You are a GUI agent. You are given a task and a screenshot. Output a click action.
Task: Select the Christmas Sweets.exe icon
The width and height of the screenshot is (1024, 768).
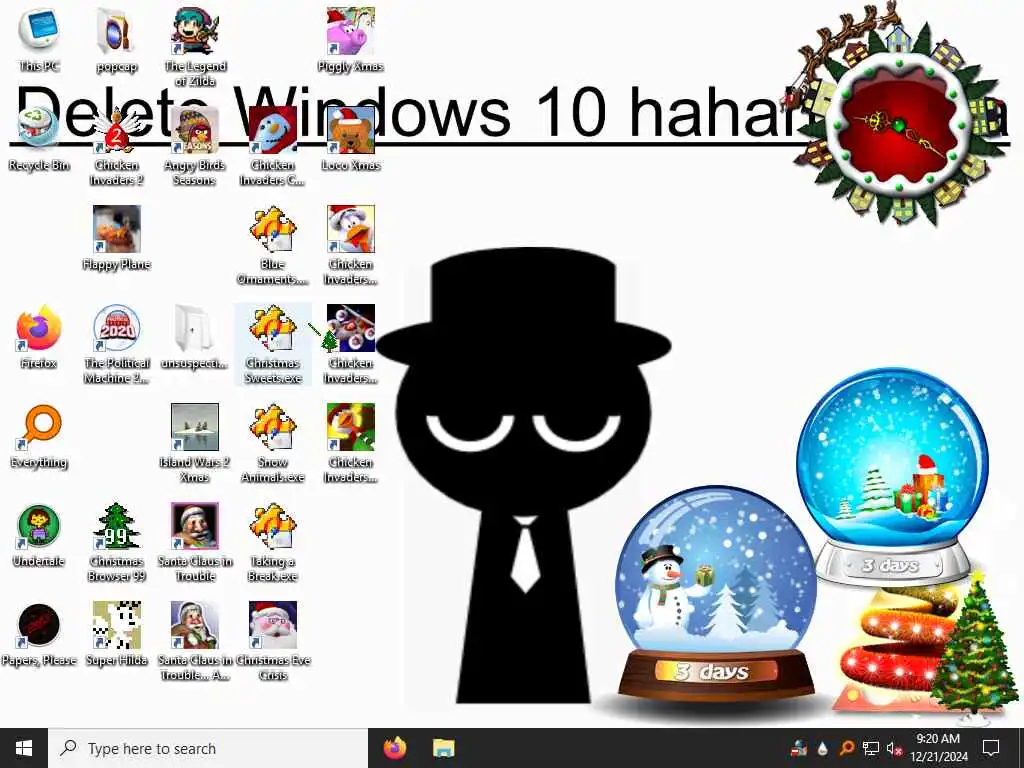[x=272, y=344]
